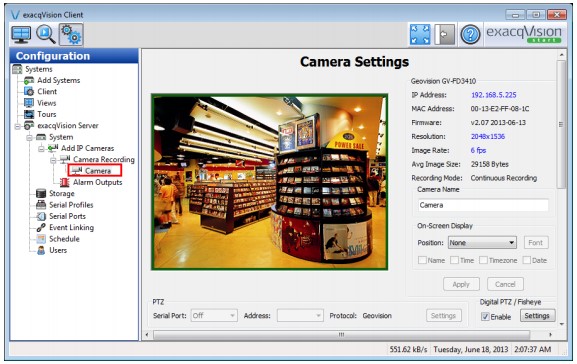Enable the Timezone on-screen display checkbox

483,260
